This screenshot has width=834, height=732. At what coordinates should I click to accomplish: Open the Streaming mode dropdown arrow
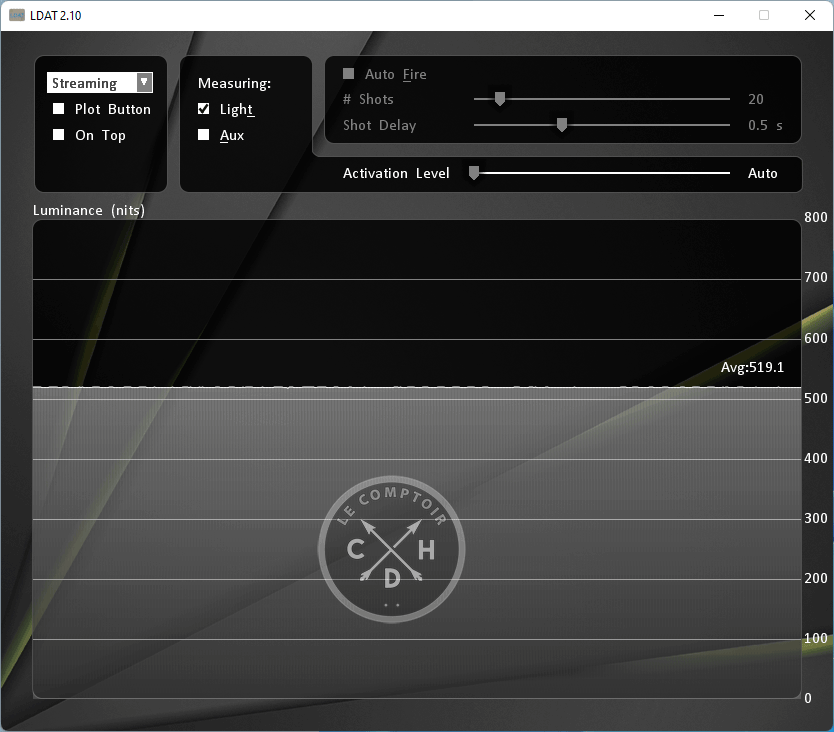pyautogui.click(x=144, y=83)
